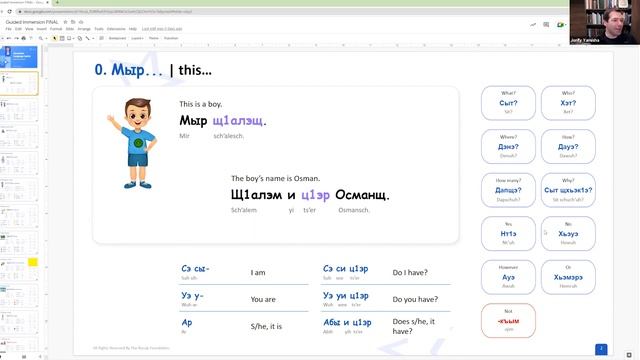Image resolution: width=640 pixels, height=360 pixels.
Task: Star the Guided Immersion FINAL document
Action: (x=65, y=22)
